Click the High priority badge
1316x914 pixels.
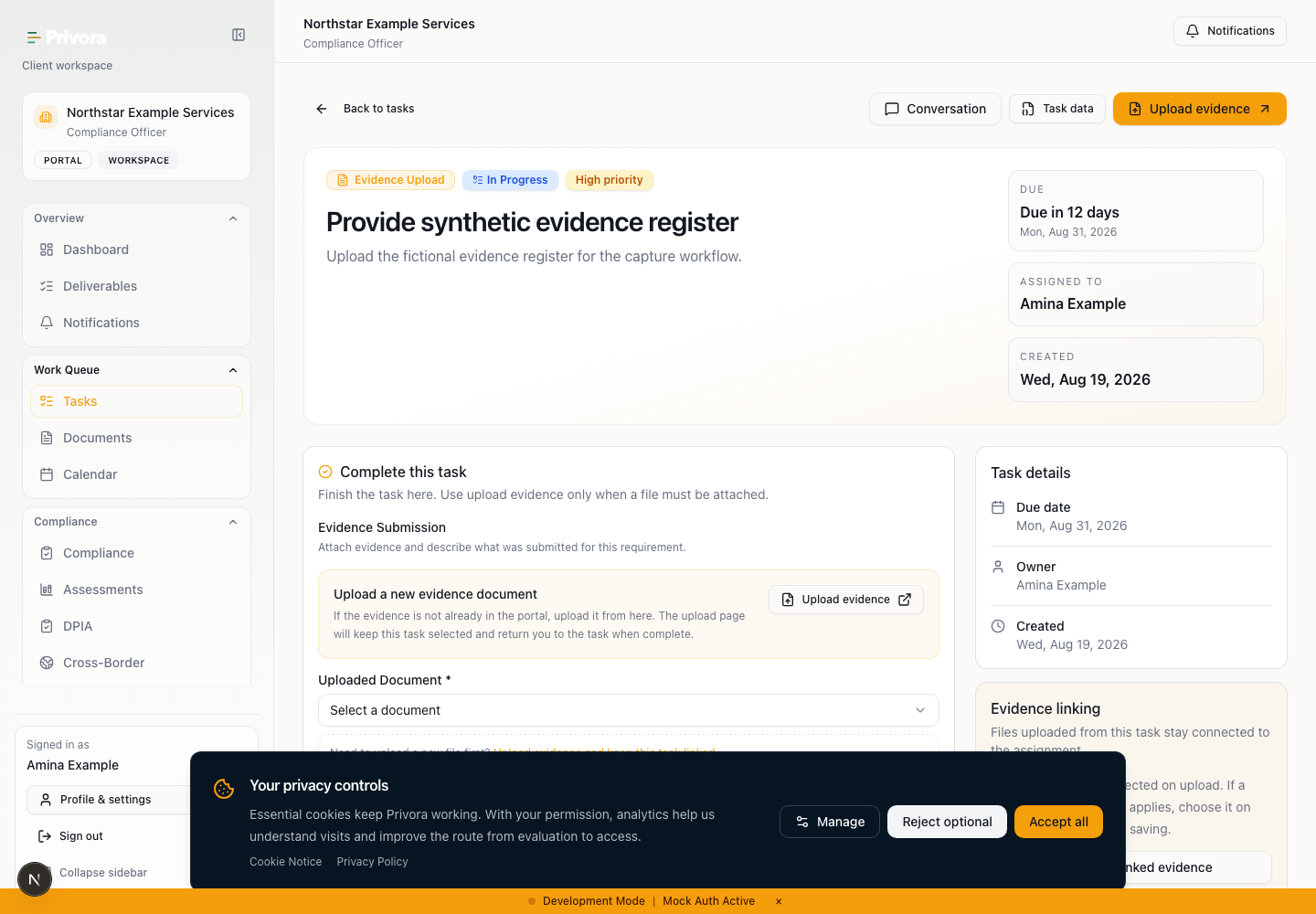pos(610,180)
